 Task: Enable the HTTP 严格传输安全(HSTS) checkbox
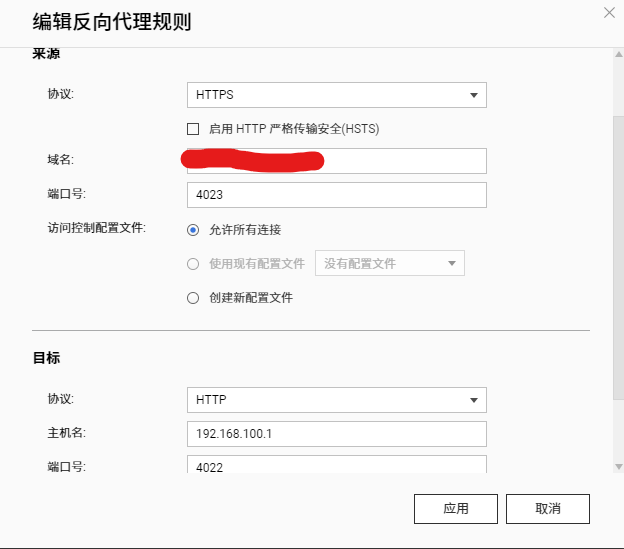[x=194, y=129]
